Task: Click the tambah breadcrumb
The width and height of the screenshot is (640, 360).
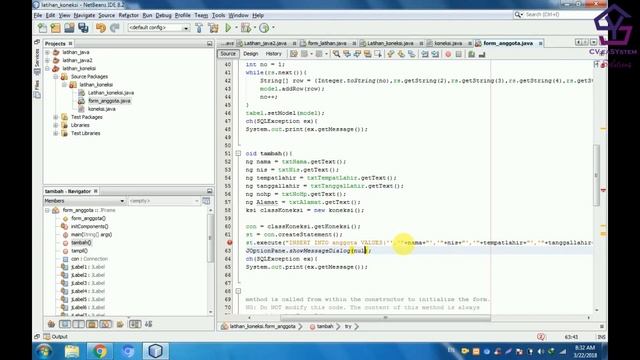Action: (x=325, y=327)
